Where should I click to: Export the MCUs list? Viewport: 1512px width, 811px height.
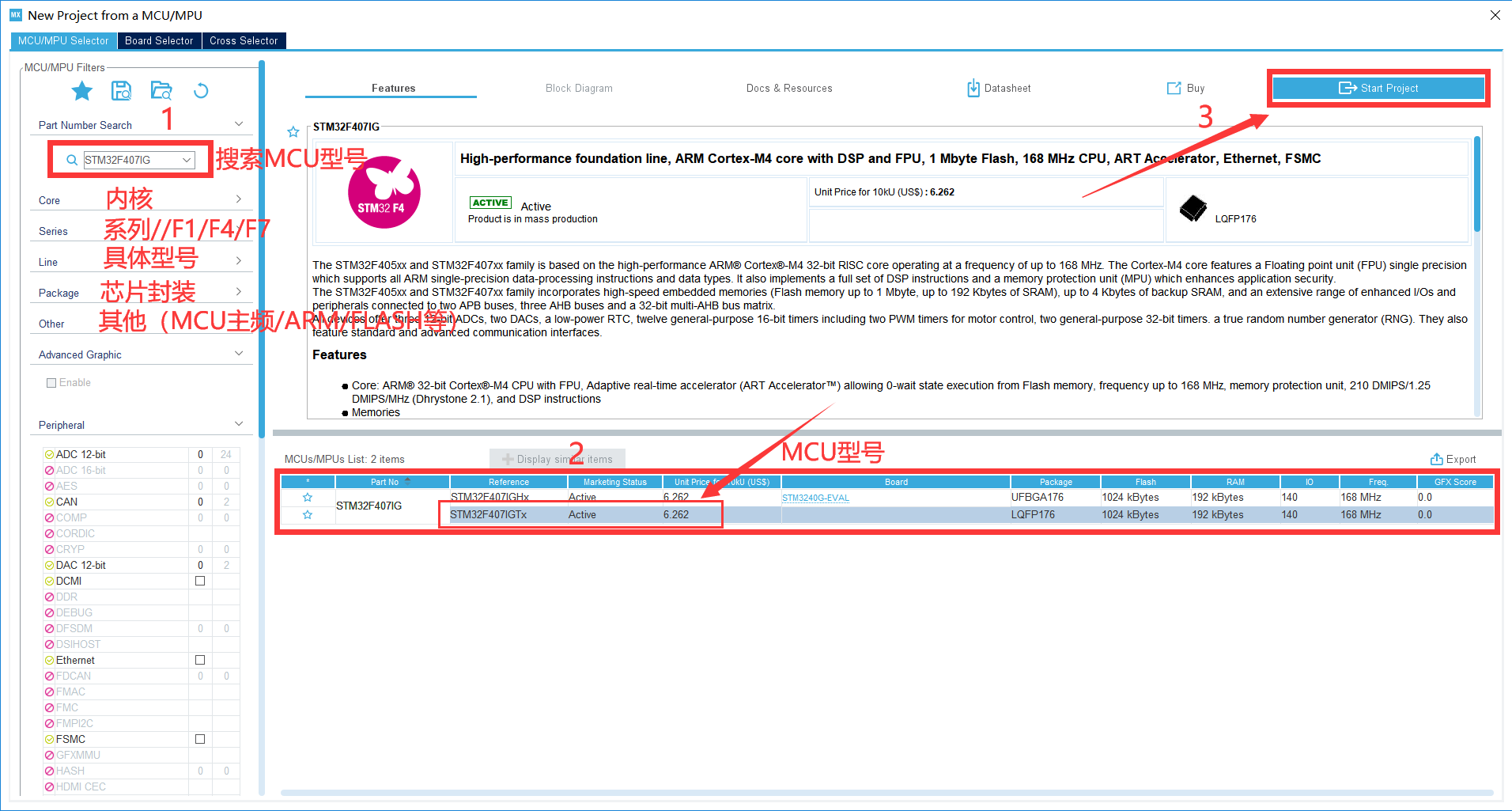1453,460
